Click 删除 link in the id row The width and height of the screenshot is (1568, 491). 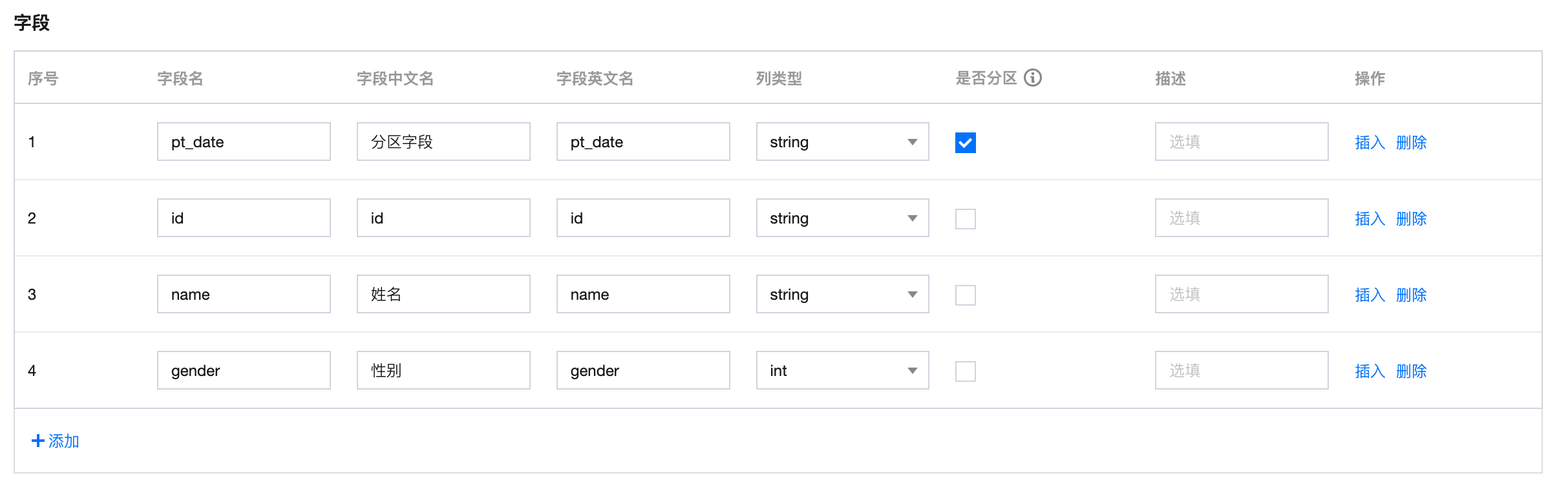coord(1411,218)
